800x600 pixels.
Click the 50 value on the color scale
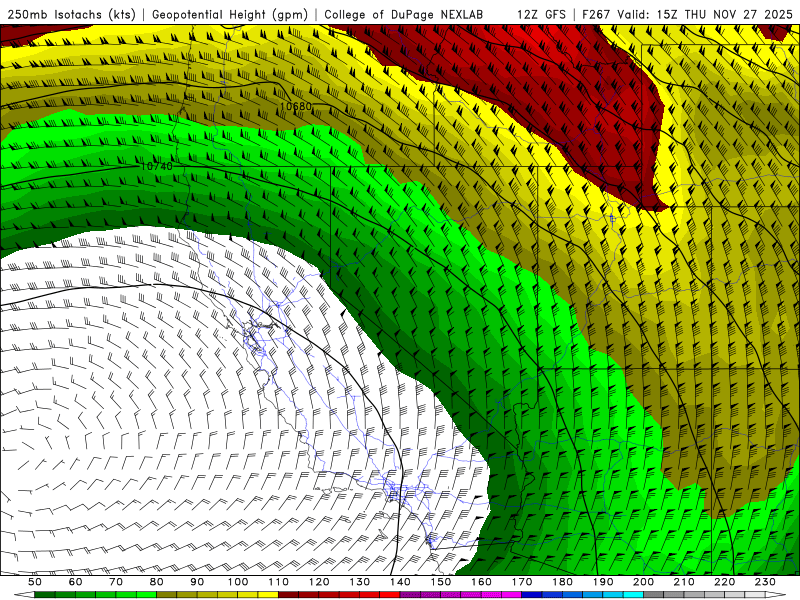(35, 582)
